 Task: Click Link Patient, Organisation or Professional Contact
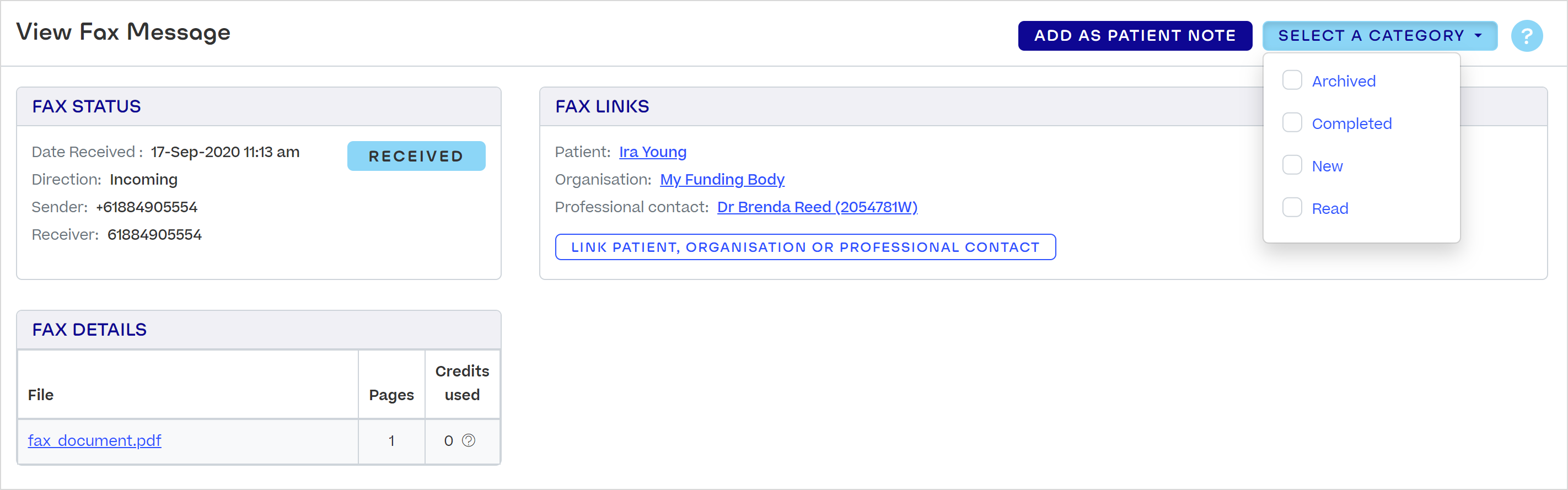805,247
